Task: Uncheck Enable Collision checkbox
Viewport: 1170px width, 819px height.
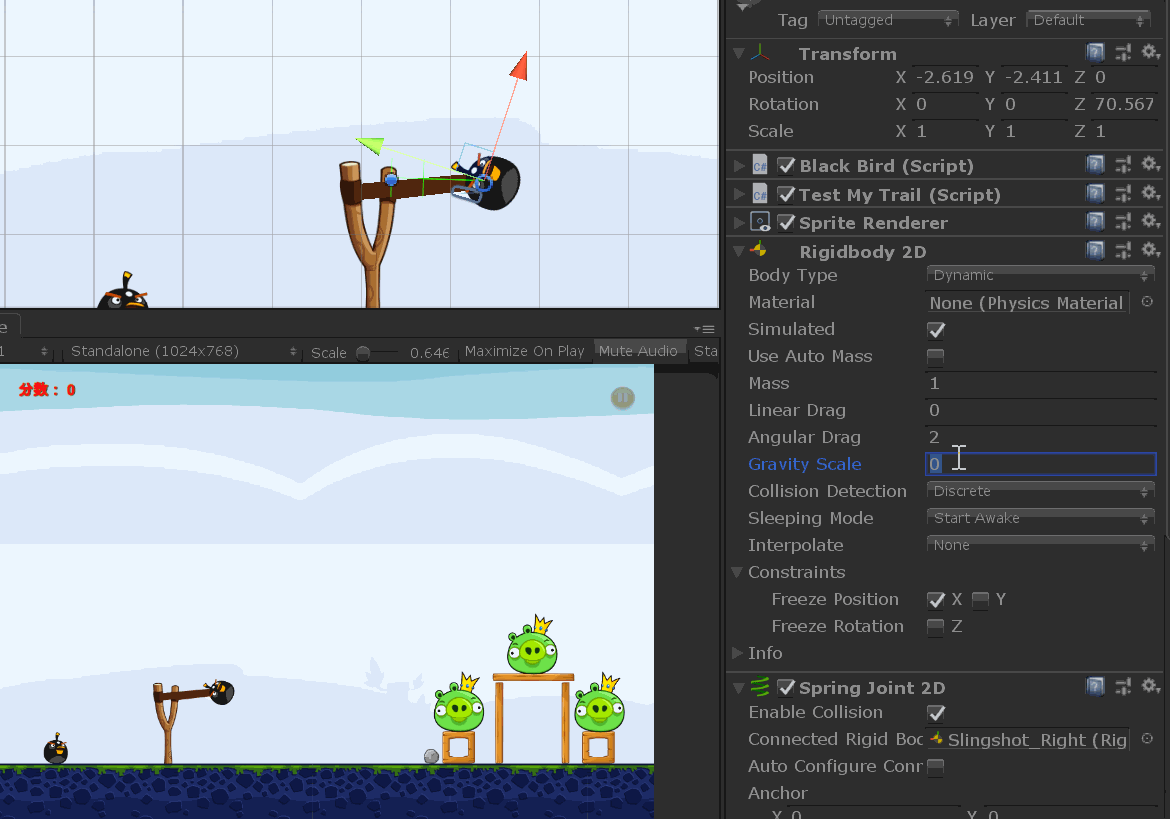Action: (936, 713)
